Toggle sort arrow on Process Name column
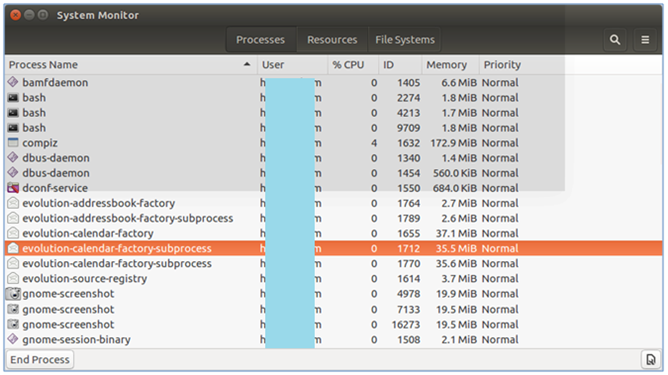Viewport: 668px width, 375px height. 247,64
